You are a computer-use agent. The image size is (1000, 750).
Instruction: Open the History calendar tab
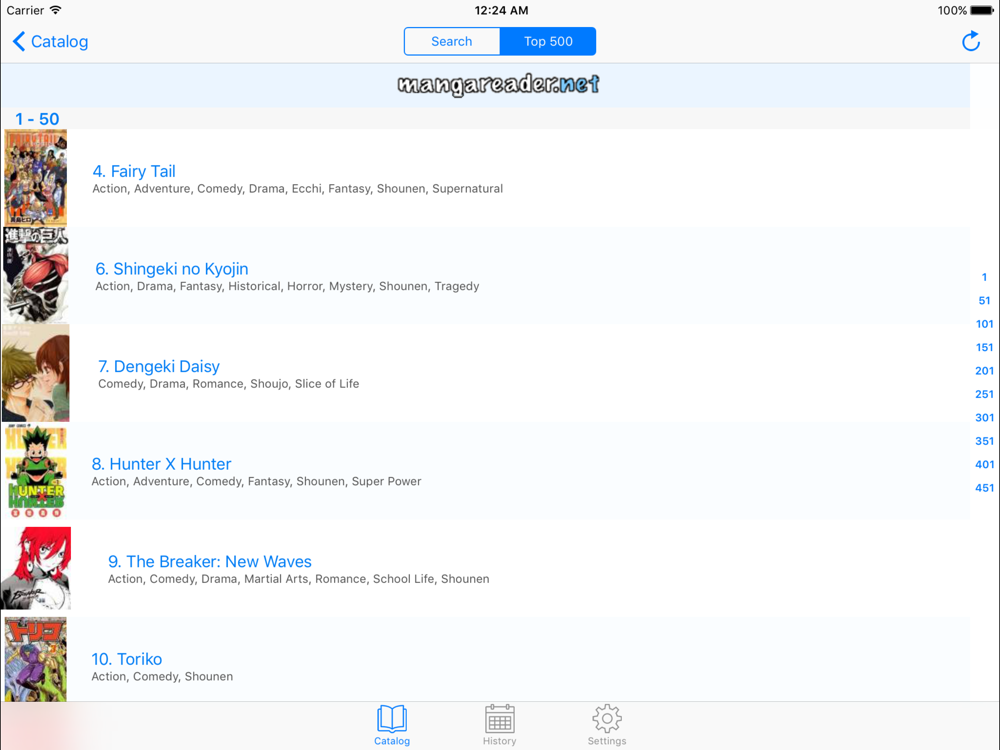click(499, 725)
